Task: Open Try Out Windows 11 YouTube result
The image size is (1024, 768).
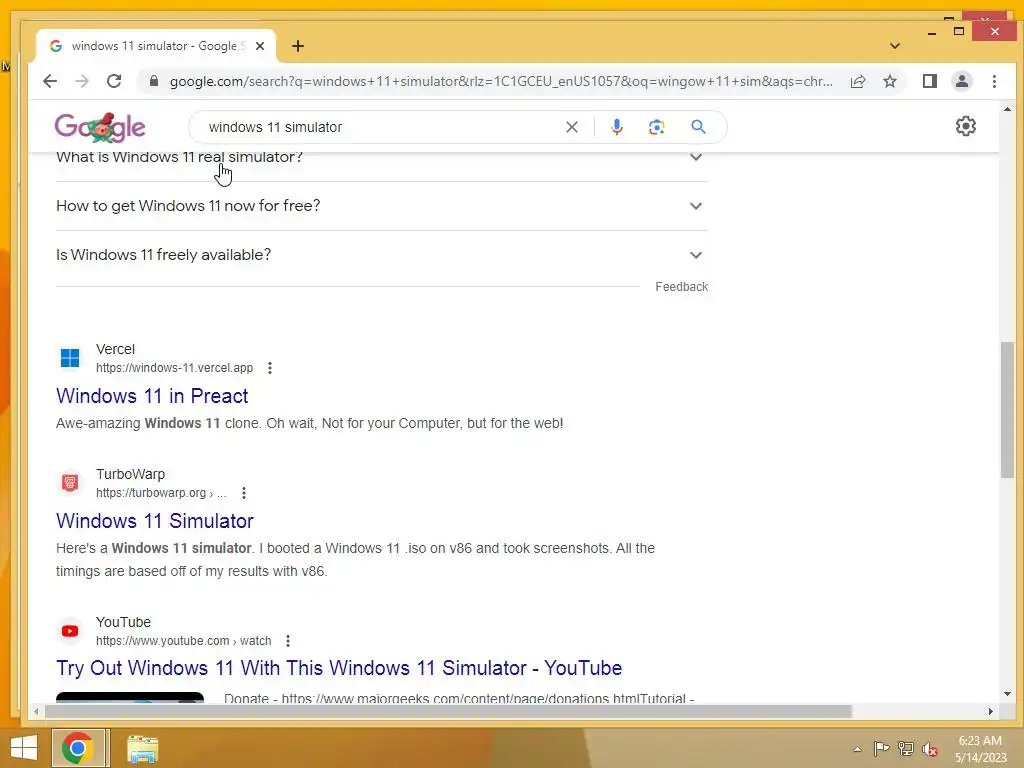Action: click(x=339, y=667)
